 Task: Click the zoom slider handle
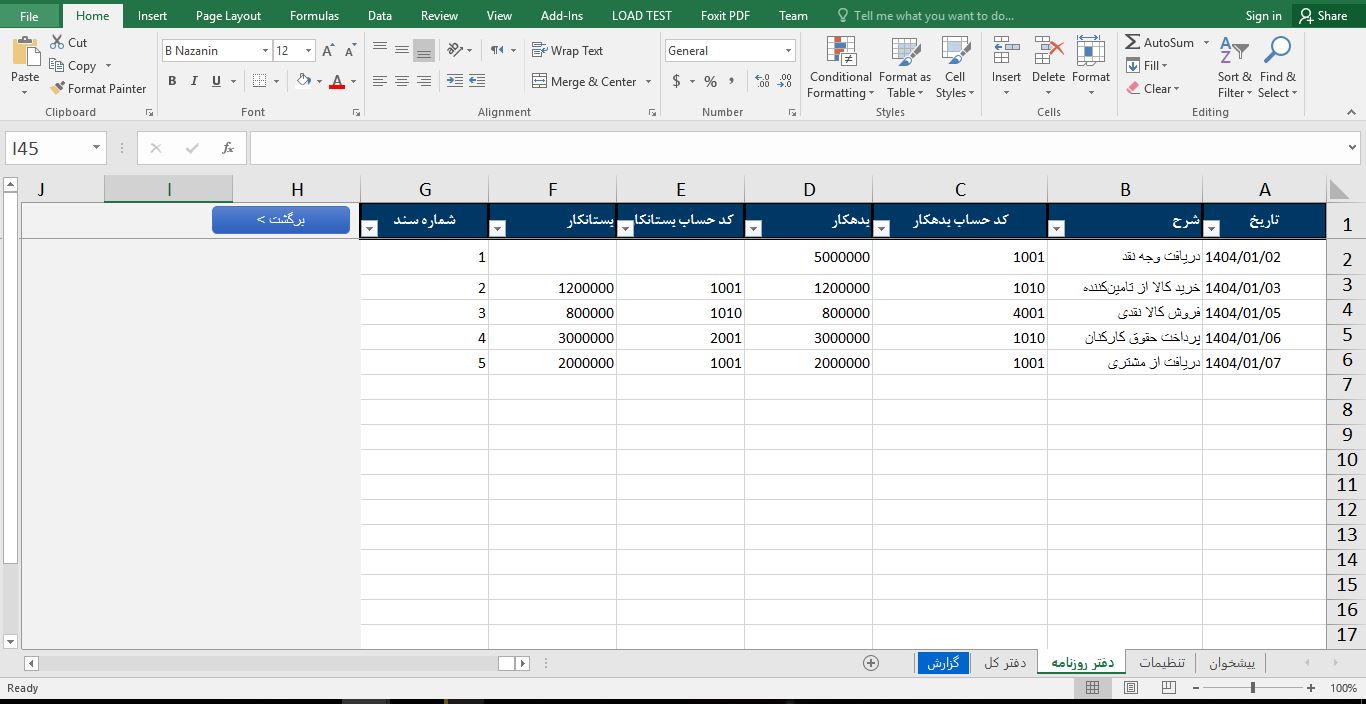click(1253, 688)
